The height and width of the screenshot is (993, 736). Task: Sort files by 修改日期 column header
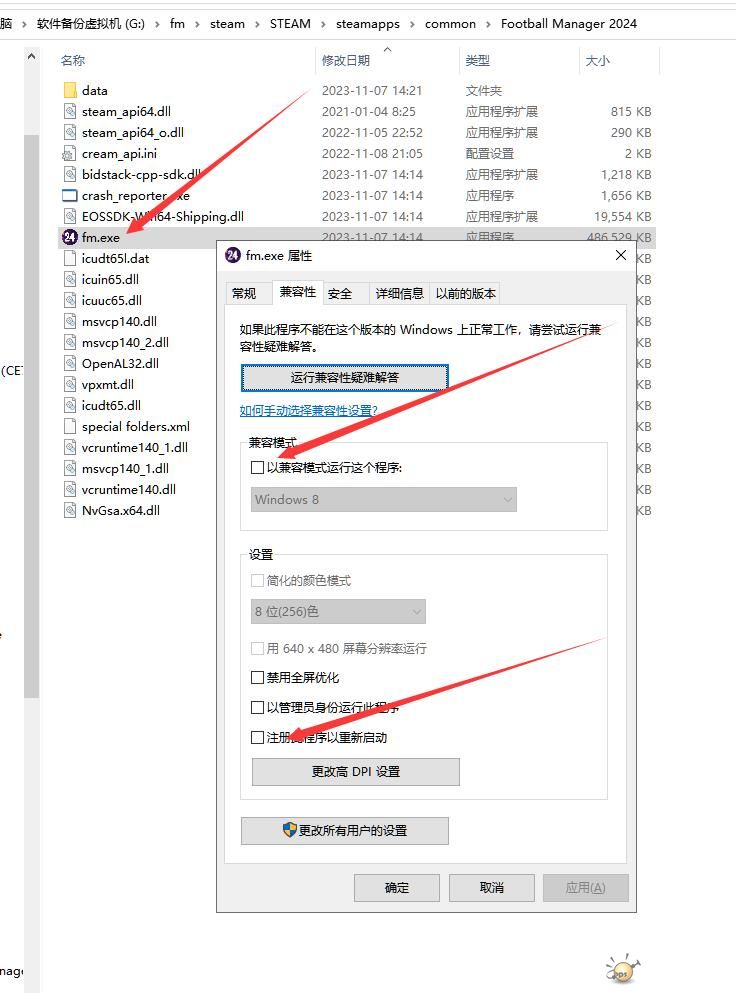tap(345, 60)
